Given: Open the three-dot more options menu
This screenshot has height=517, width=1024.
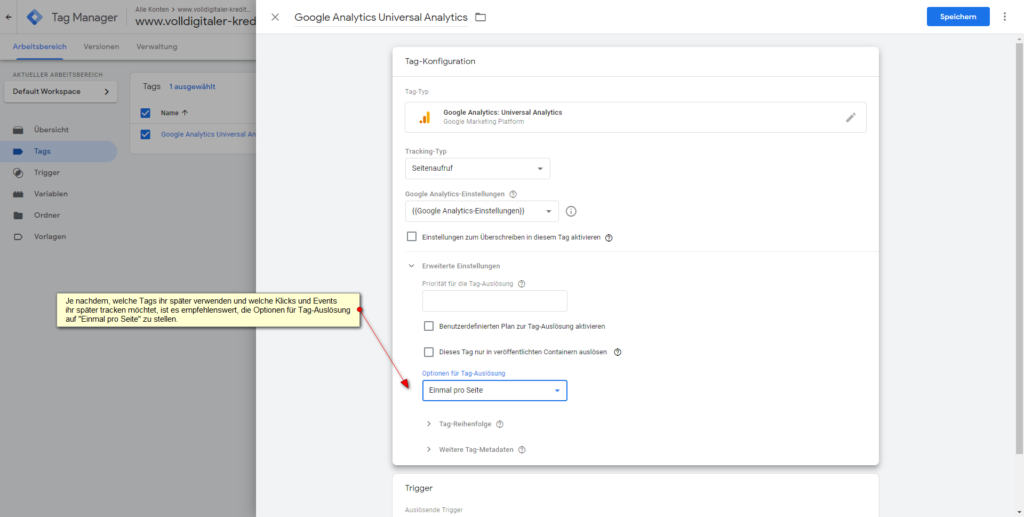Looking at the screenshot, I should (x=1004, y=17).
